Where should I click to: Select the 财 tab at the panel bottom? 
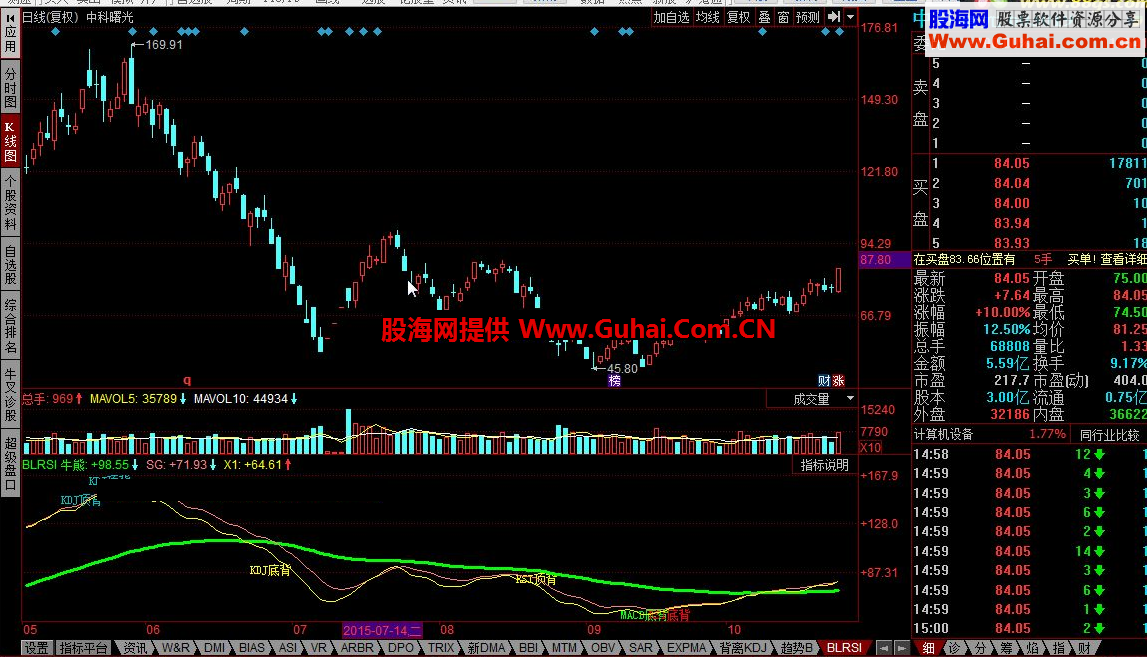click(1084, 648)
